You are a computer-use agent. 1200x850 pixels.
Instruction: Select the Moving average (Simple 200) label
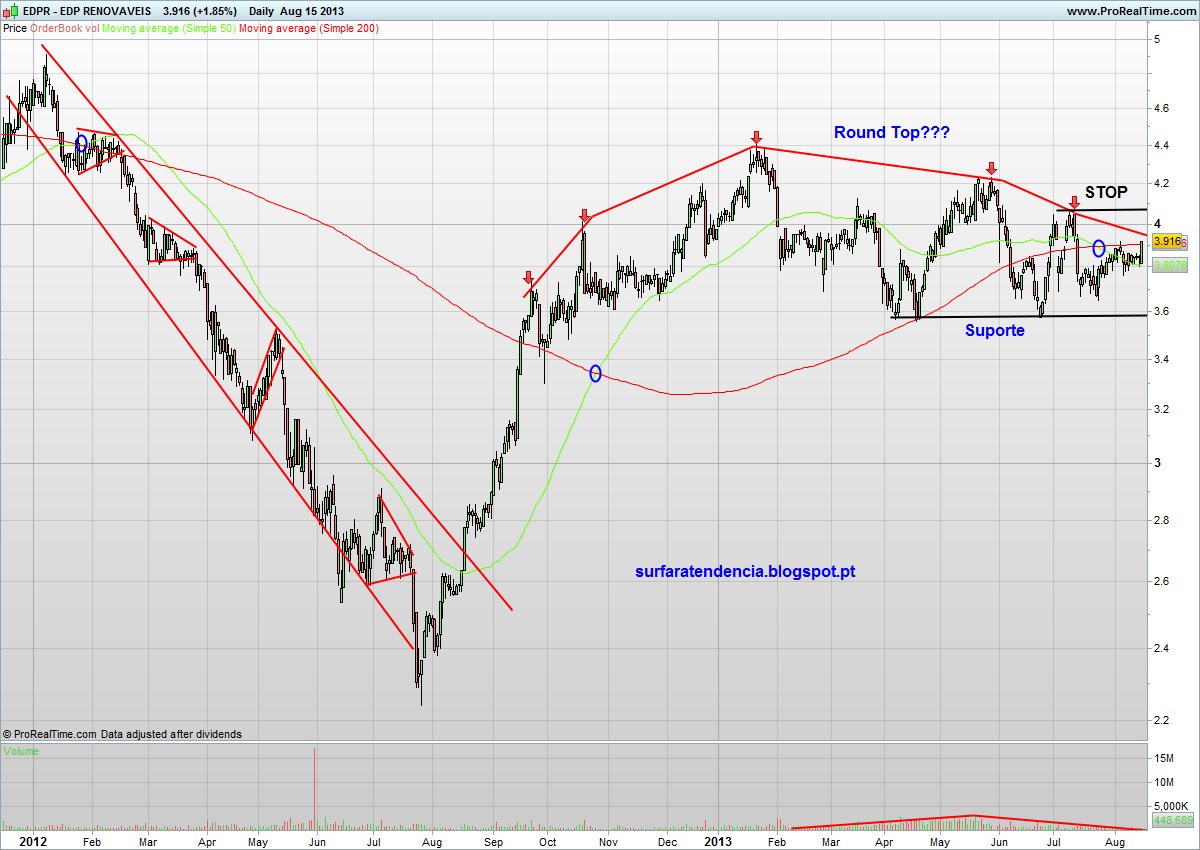pos(308,29)
